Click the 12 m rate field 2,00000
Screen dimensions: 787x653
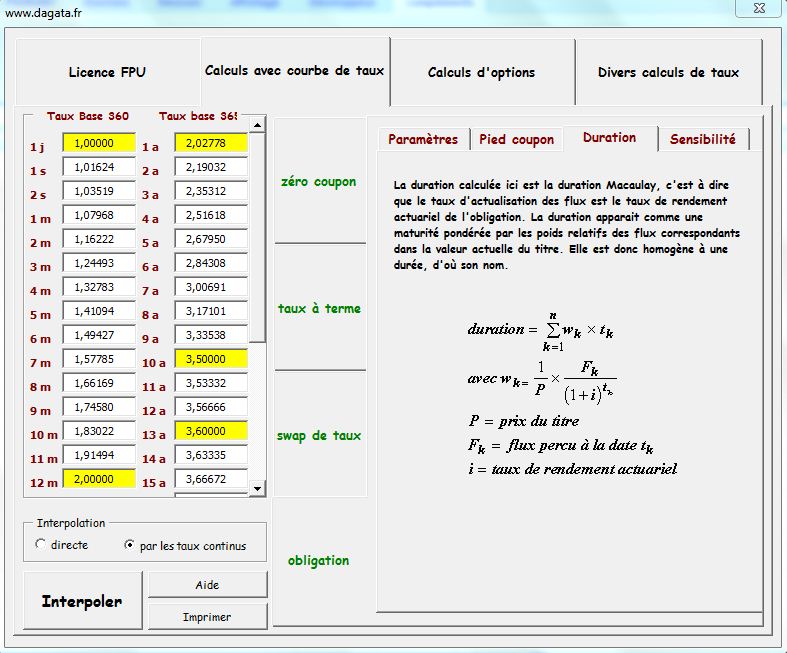[x=99, y=479]
